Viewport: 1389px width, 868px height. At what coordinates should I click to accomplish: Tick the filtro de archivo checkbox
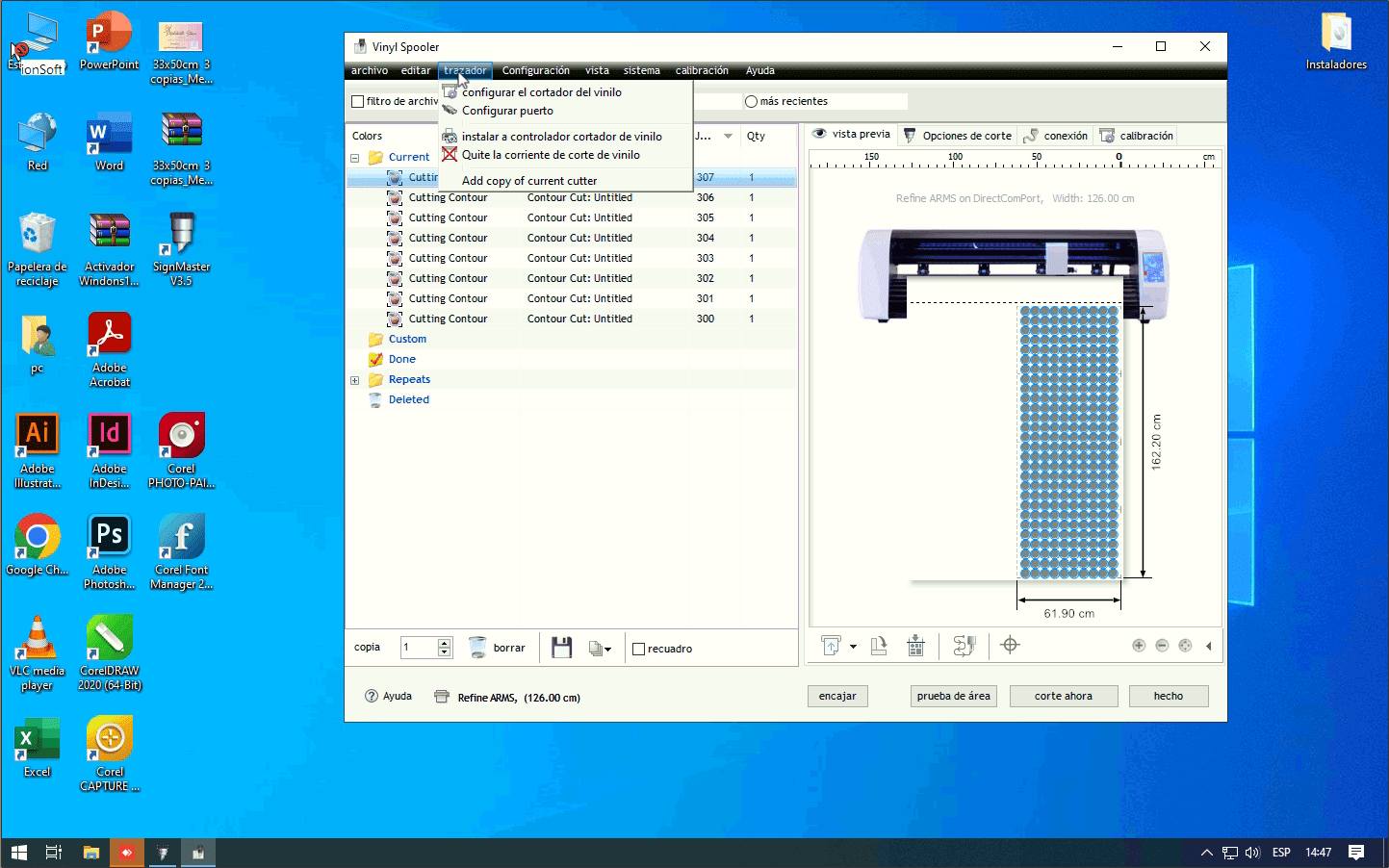(x=358, y=101)
